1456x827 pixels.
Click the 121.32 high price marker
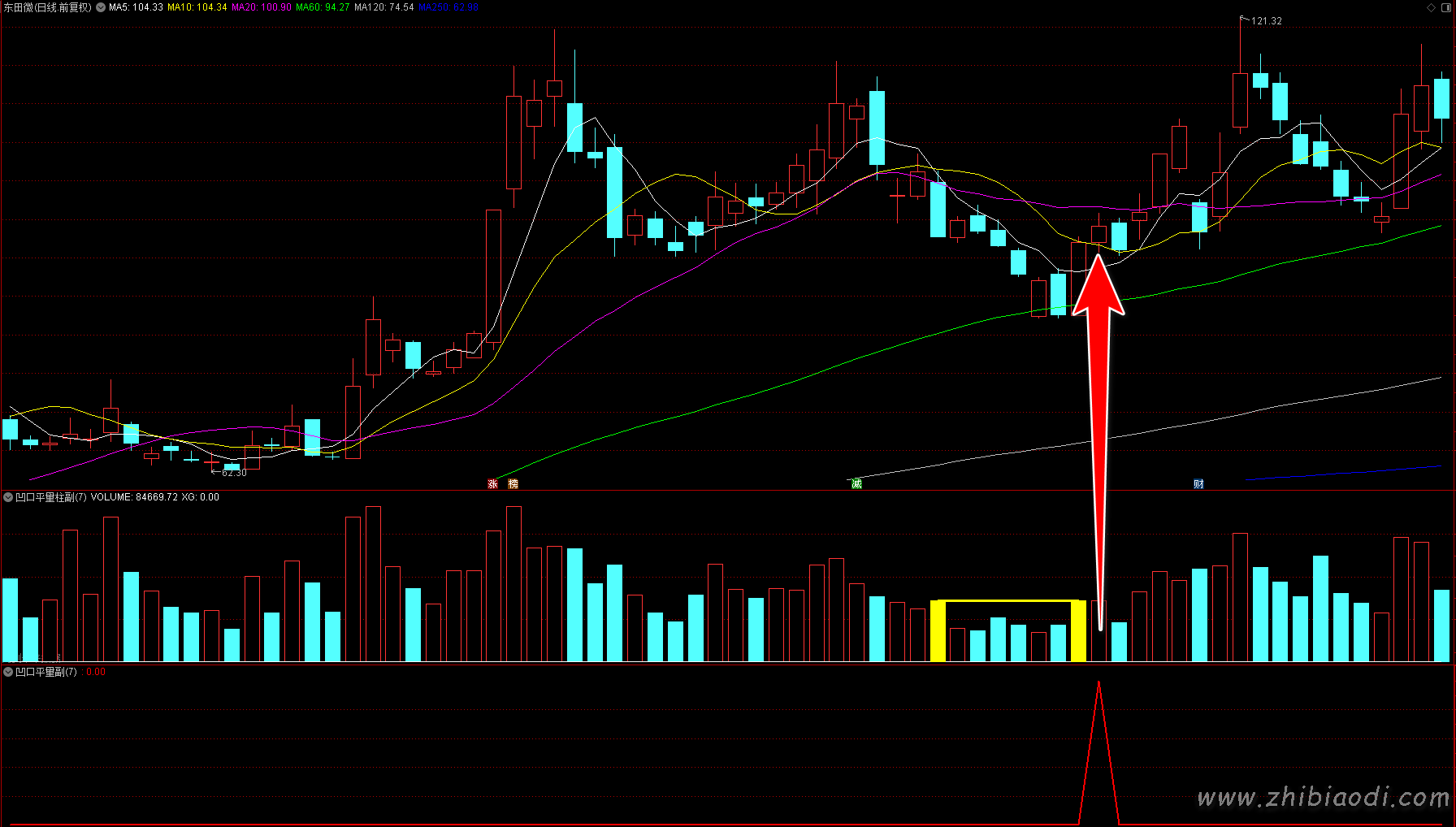coord(1265,21)
